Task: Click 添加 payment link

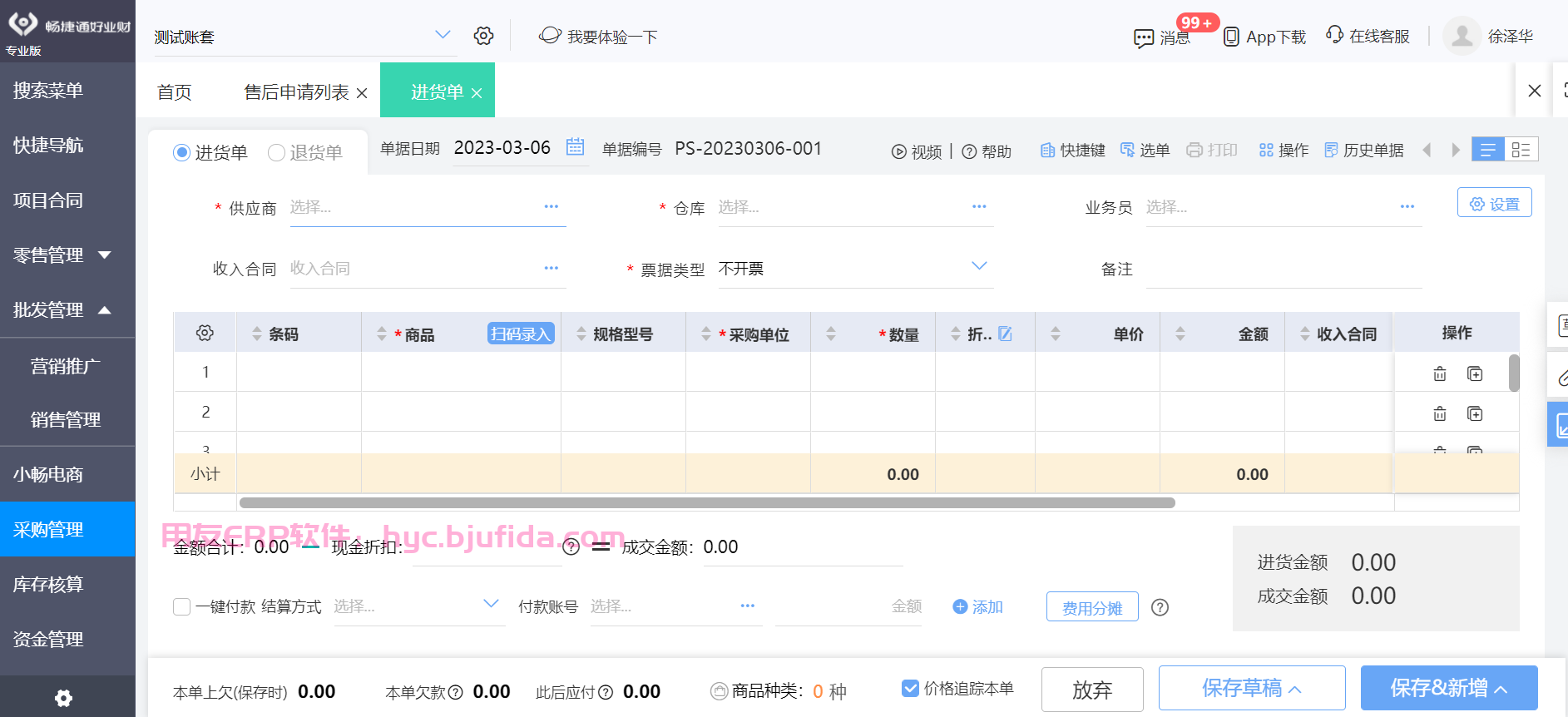Action: [978, 607]
